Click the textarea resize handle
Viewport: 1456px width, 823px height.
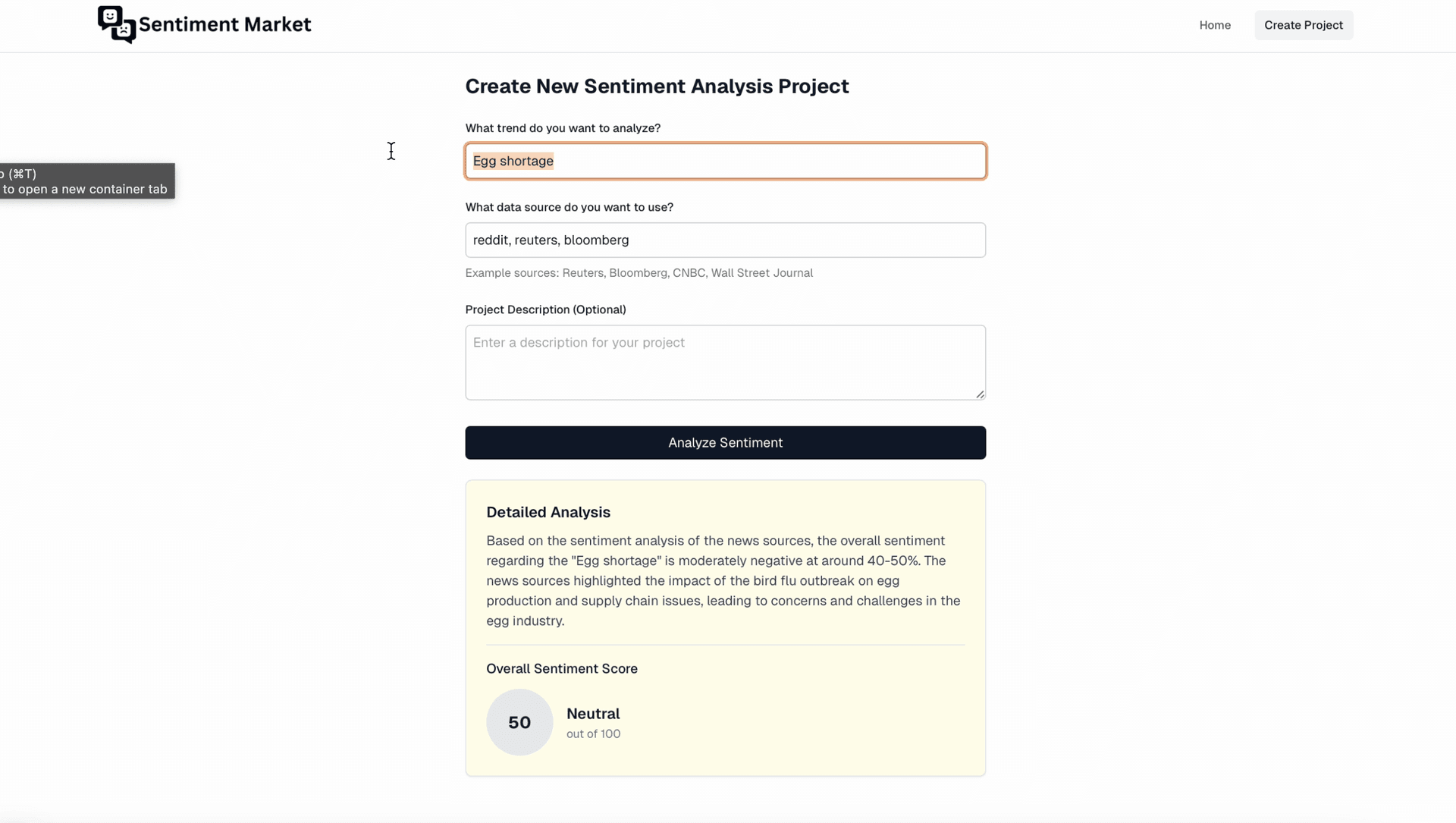979,394
